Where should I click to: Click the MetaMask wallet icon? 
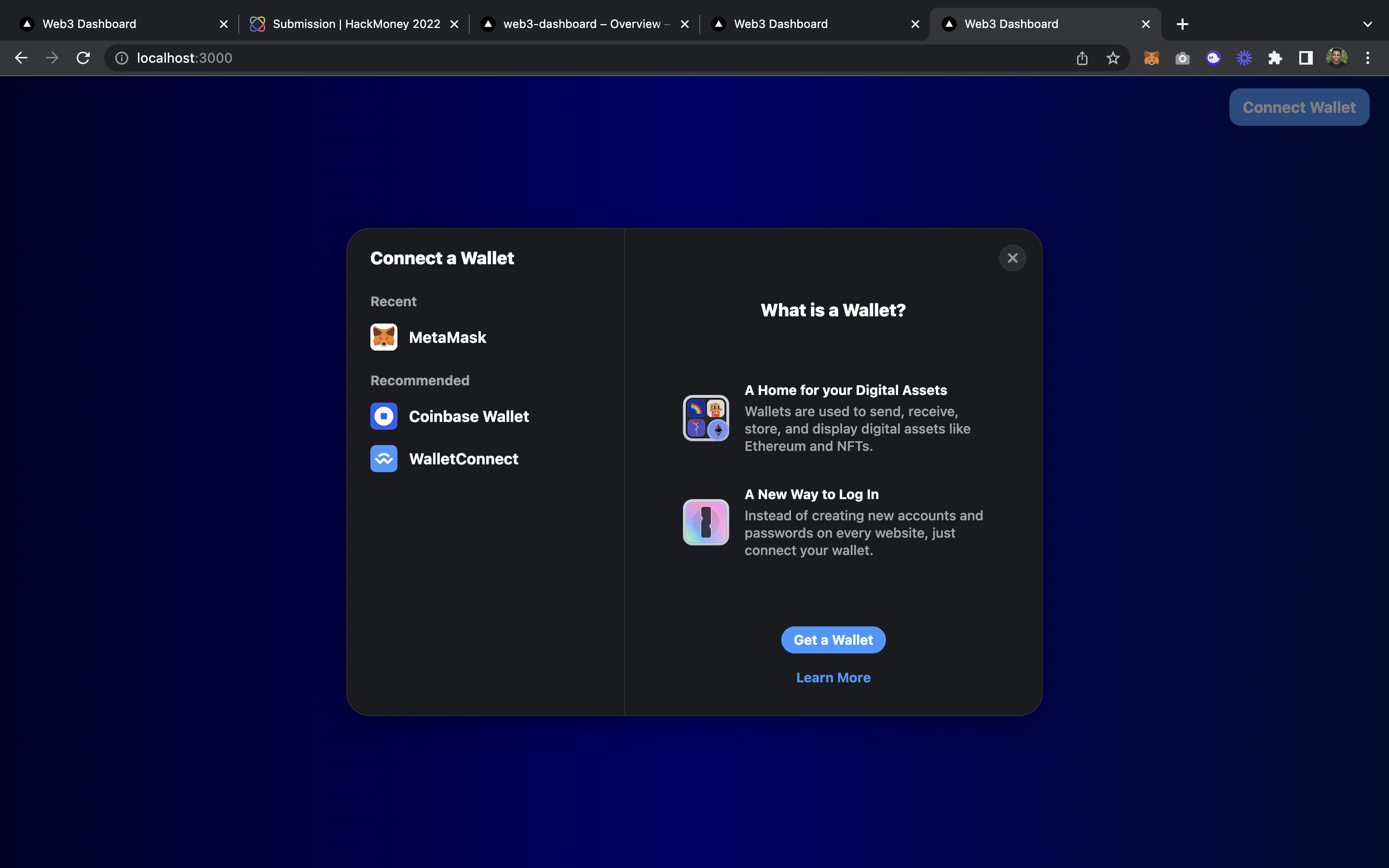(383, 337)
